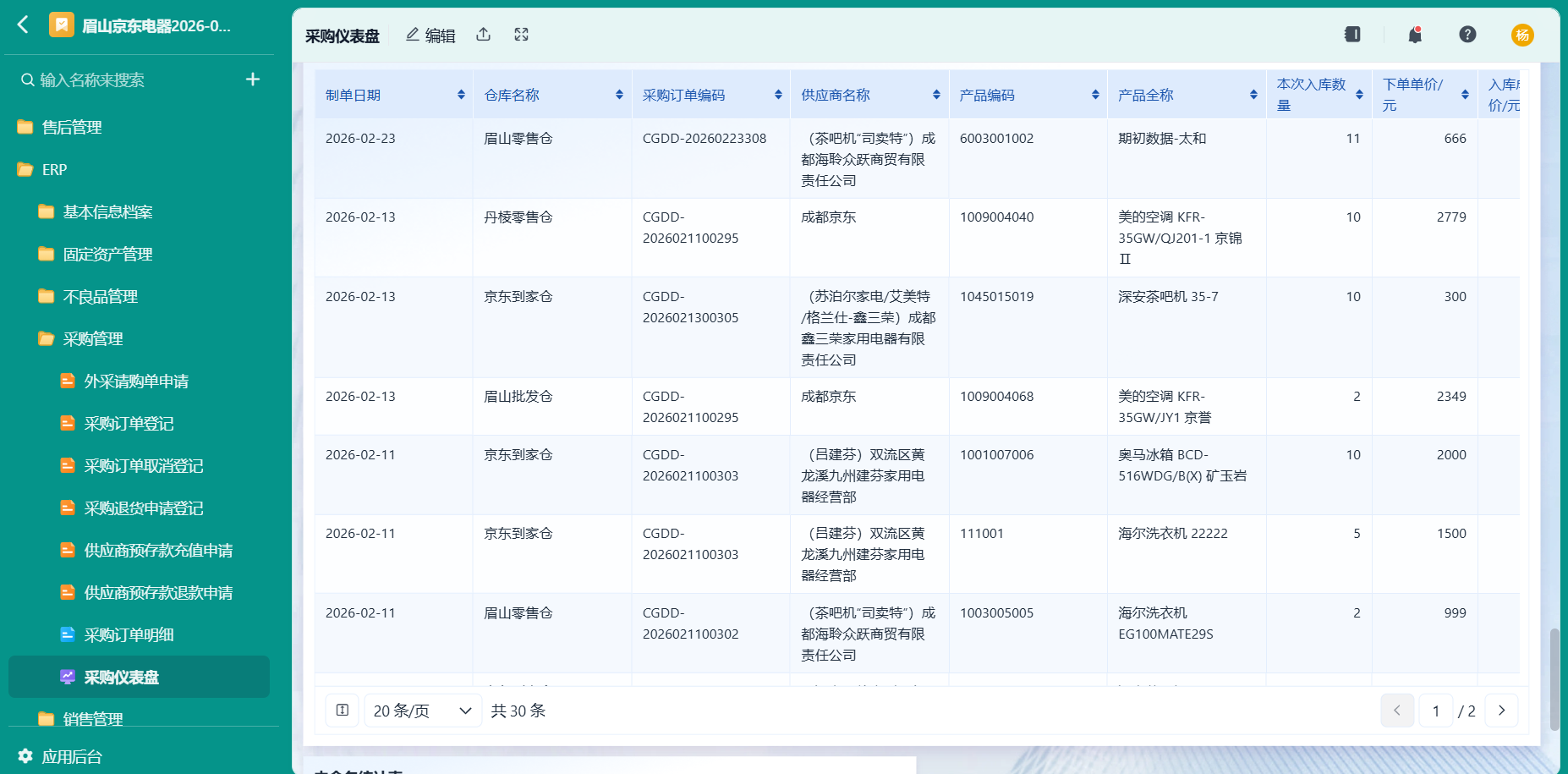The width and height of the screenshot is (1568, 774).
Task: Click the page number input field
Action: coord(1436,711)
